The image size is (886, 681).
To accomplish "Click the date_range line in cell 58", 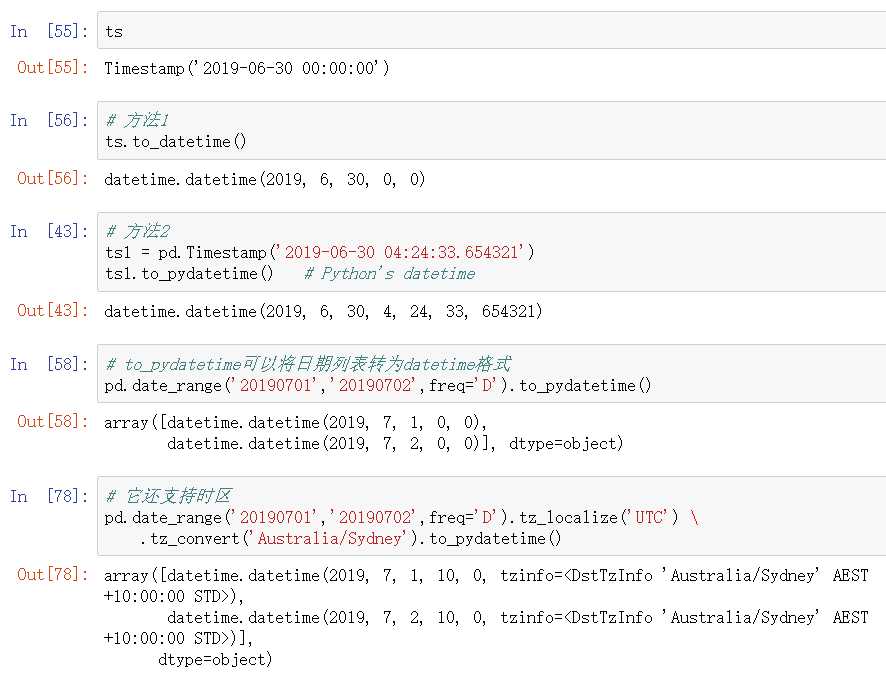I will pyautogui.click(x=378, y=385).
